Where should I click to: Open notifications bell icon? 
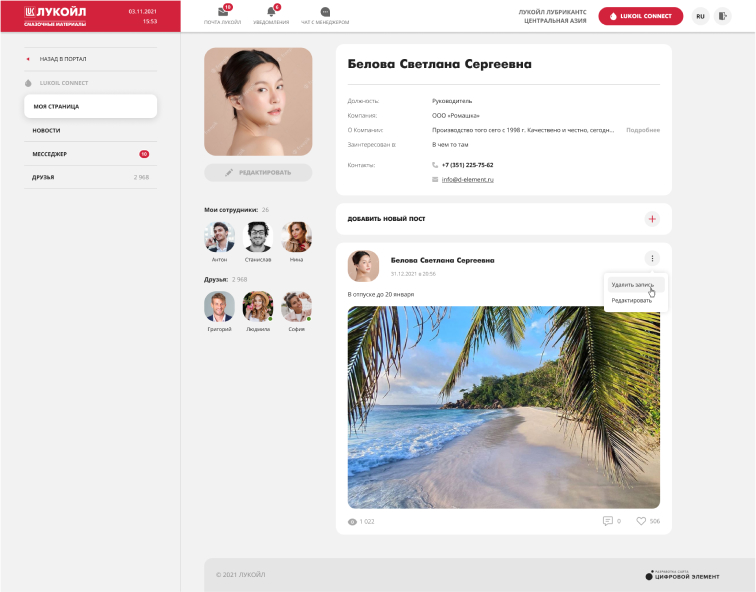(x=271, y=12)
